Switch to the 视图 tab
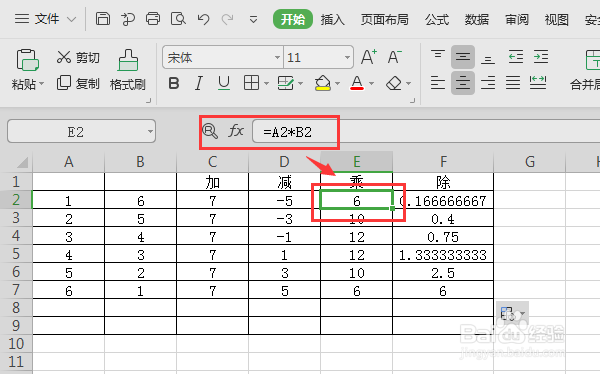Image resolution: width=600 pixels, height=374 pixels. pyautogui.click(x=556, y=20)
